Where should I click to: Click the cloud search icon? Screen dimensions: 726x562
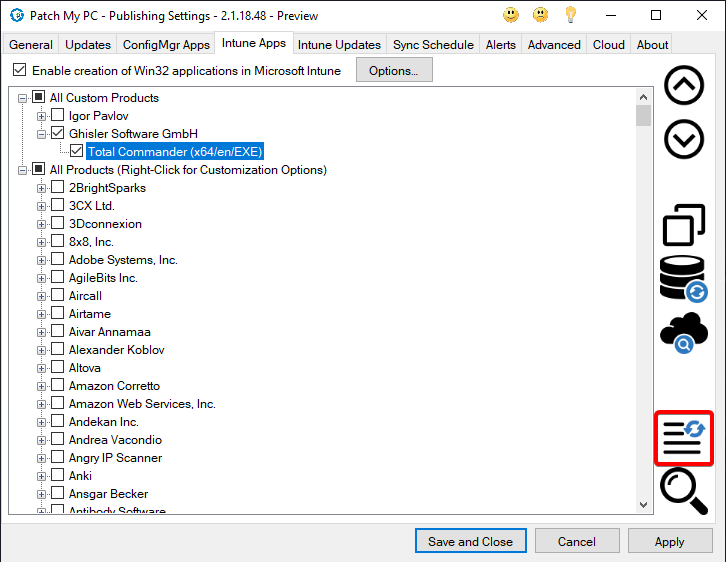pos(684,333)
